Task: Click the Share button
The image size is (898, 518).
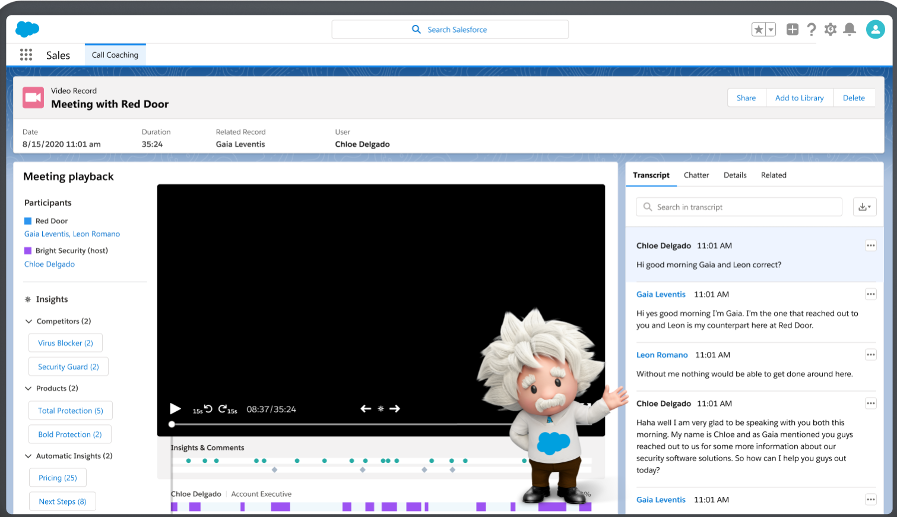Action: [x=746, y=98]
